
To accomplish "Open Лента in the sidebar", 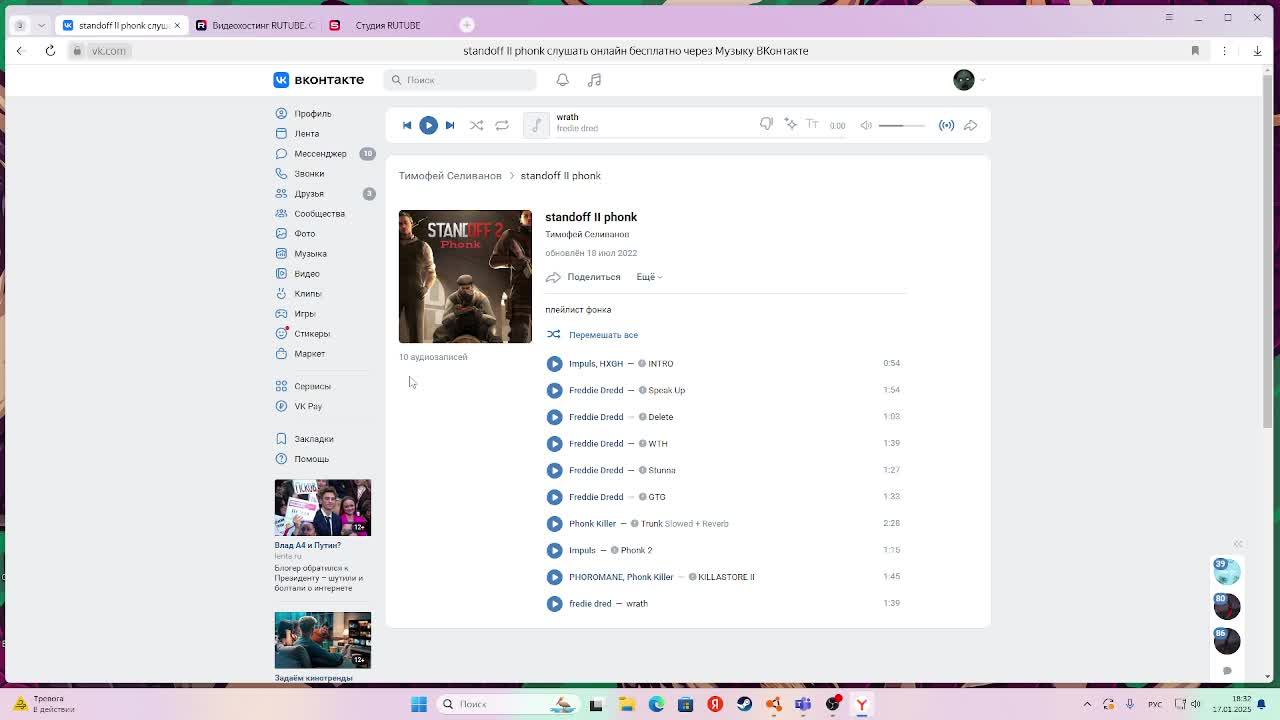I will point(306,134).
